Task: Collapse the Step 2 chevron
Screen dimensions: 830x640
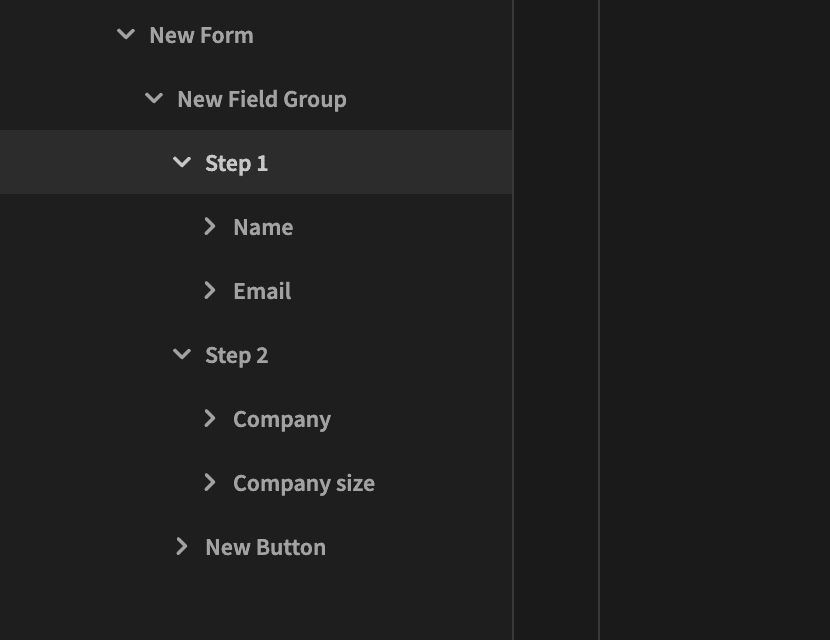Action: pos(182,354)
